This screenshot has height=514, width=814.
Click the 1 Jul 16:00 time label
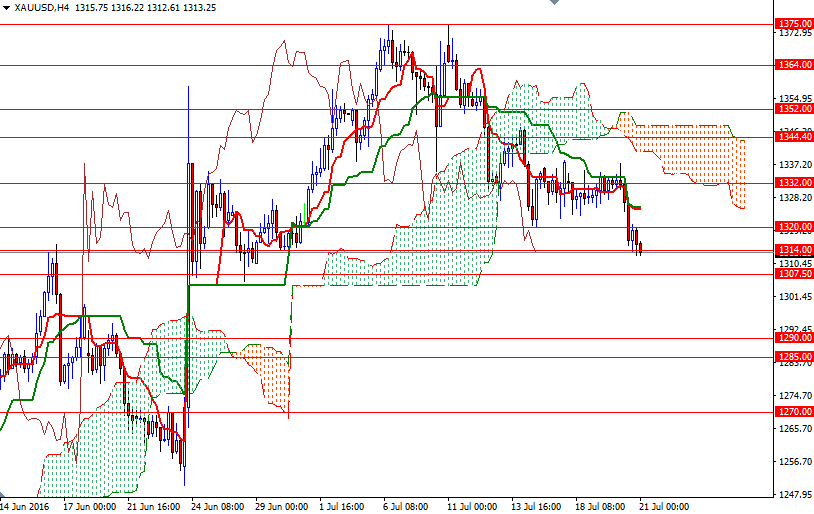point(342,506)
